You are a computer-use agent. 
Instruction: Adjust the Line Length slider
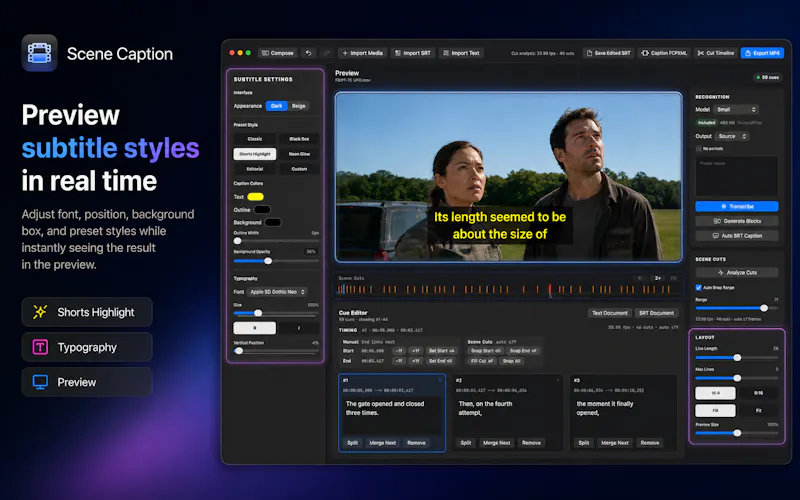tap(737, 358)
